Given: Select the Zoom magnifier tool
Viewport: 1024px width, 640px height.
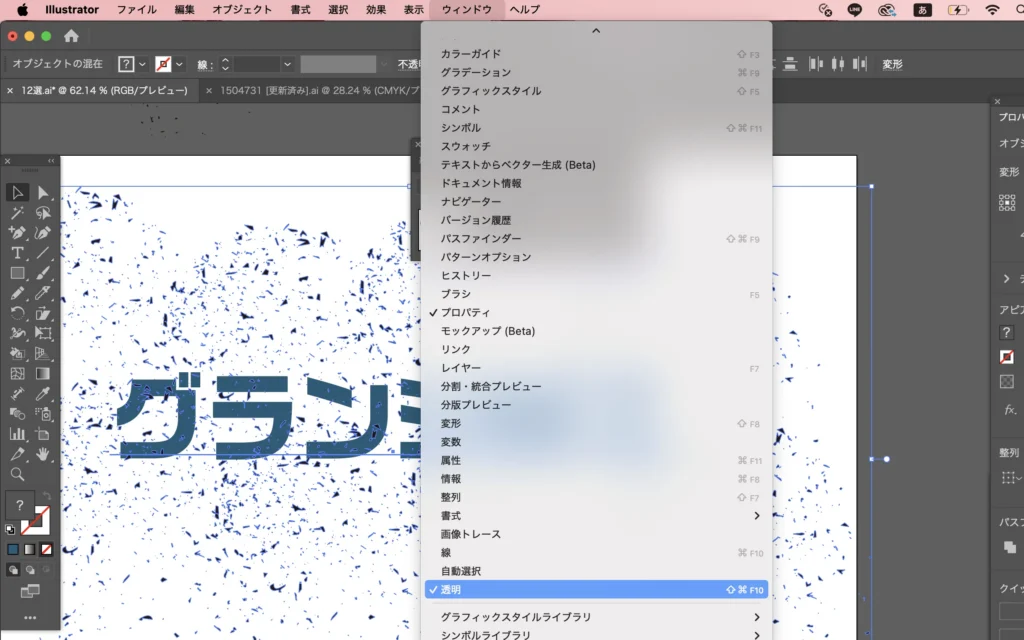Looking at the screenshot, I should click(x=18, y=474).
